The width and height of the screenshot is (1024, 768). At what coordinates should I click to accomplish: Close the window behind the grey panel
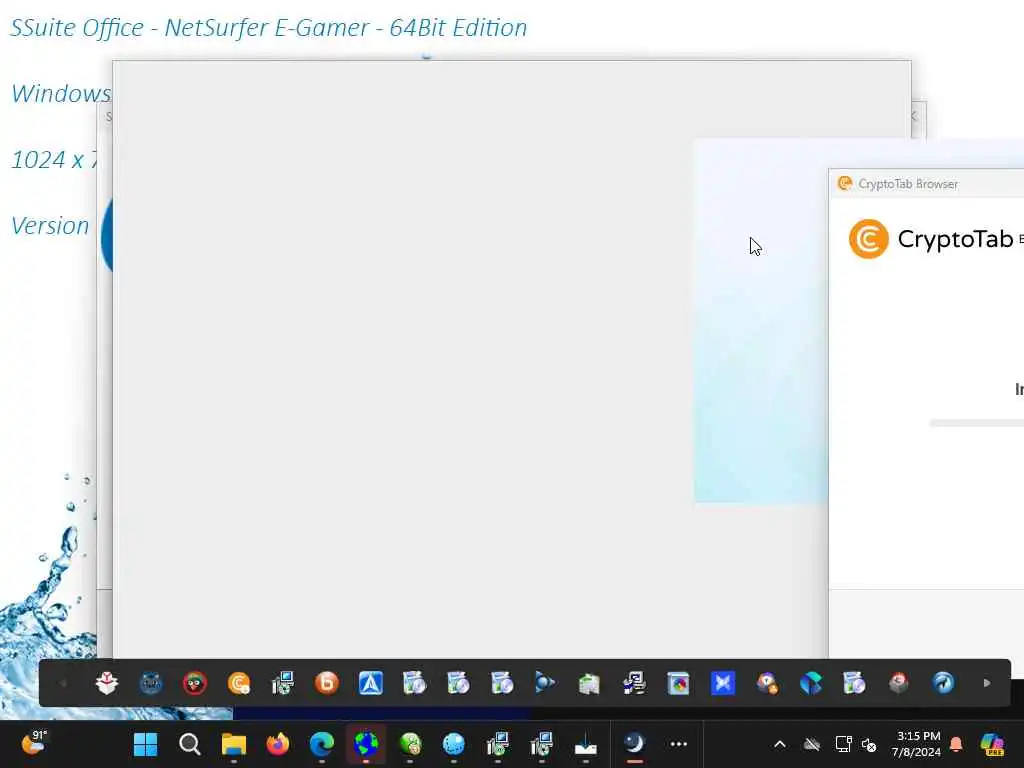[x=914, y=116]
